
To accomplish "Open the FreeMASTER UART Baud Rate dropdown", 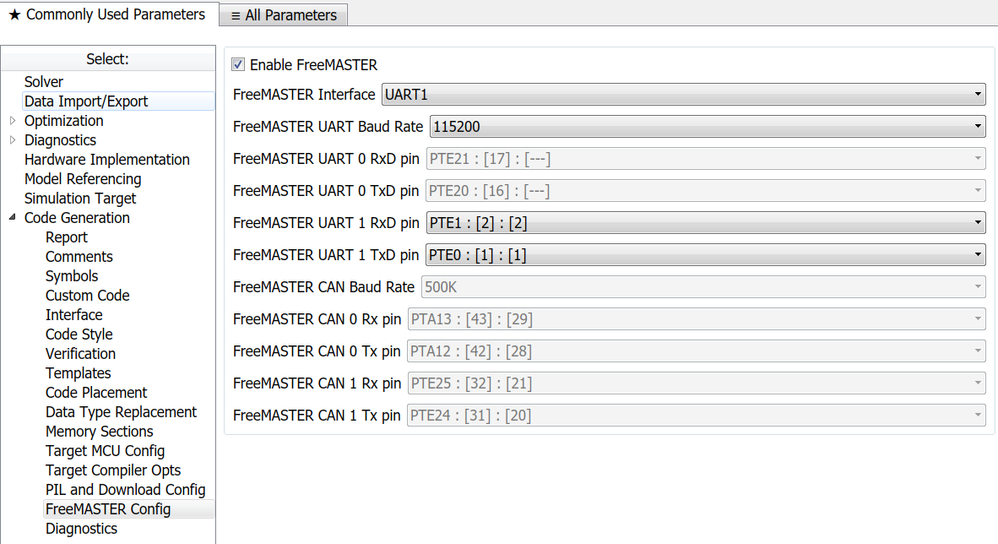I will pyautogui.click(x=707, y=127).
